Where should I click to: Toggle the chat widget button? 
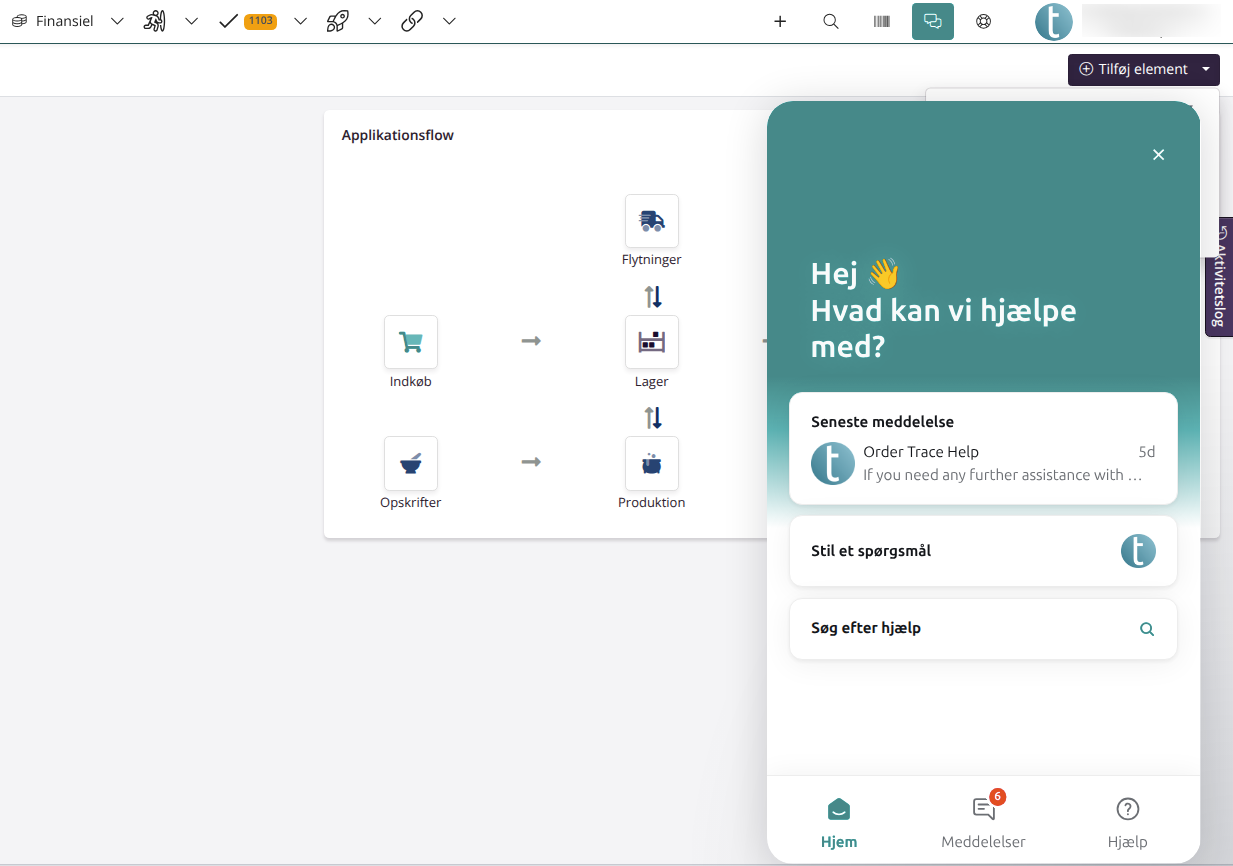point(933,21)
